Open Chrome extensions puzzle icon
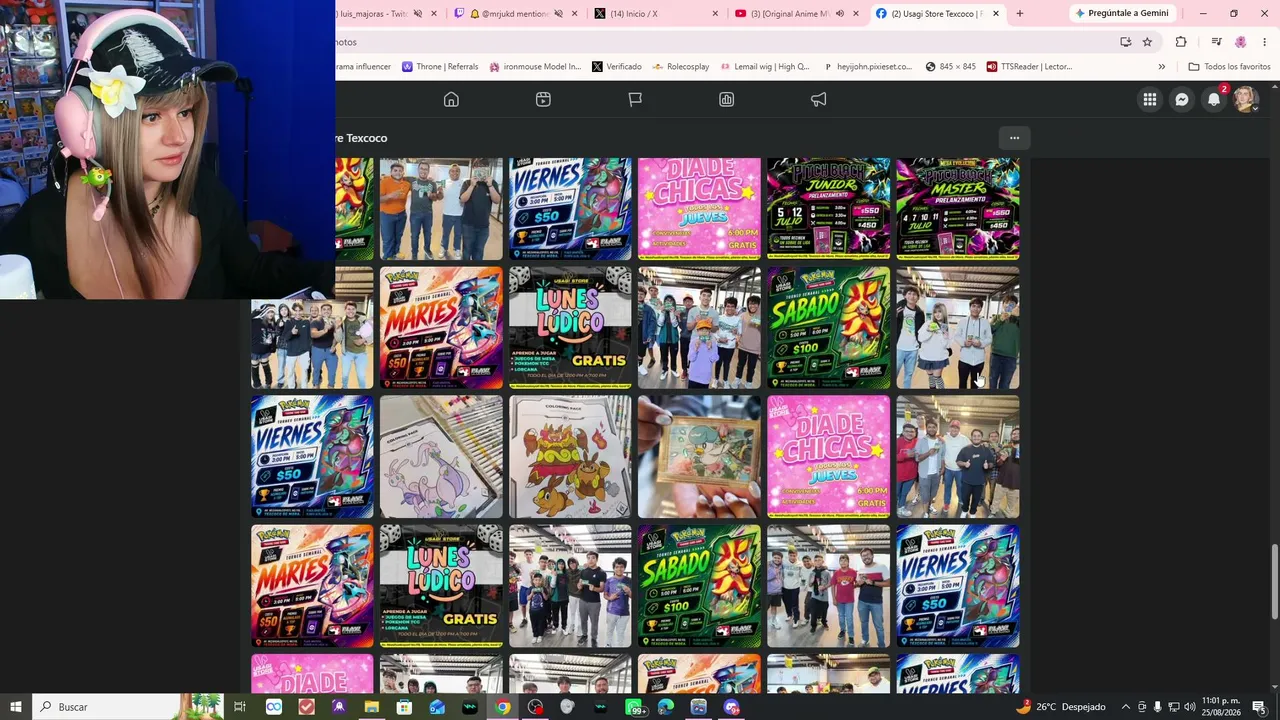The image size is (1280, 720). pyautogui.click(x=1181, y=42)
